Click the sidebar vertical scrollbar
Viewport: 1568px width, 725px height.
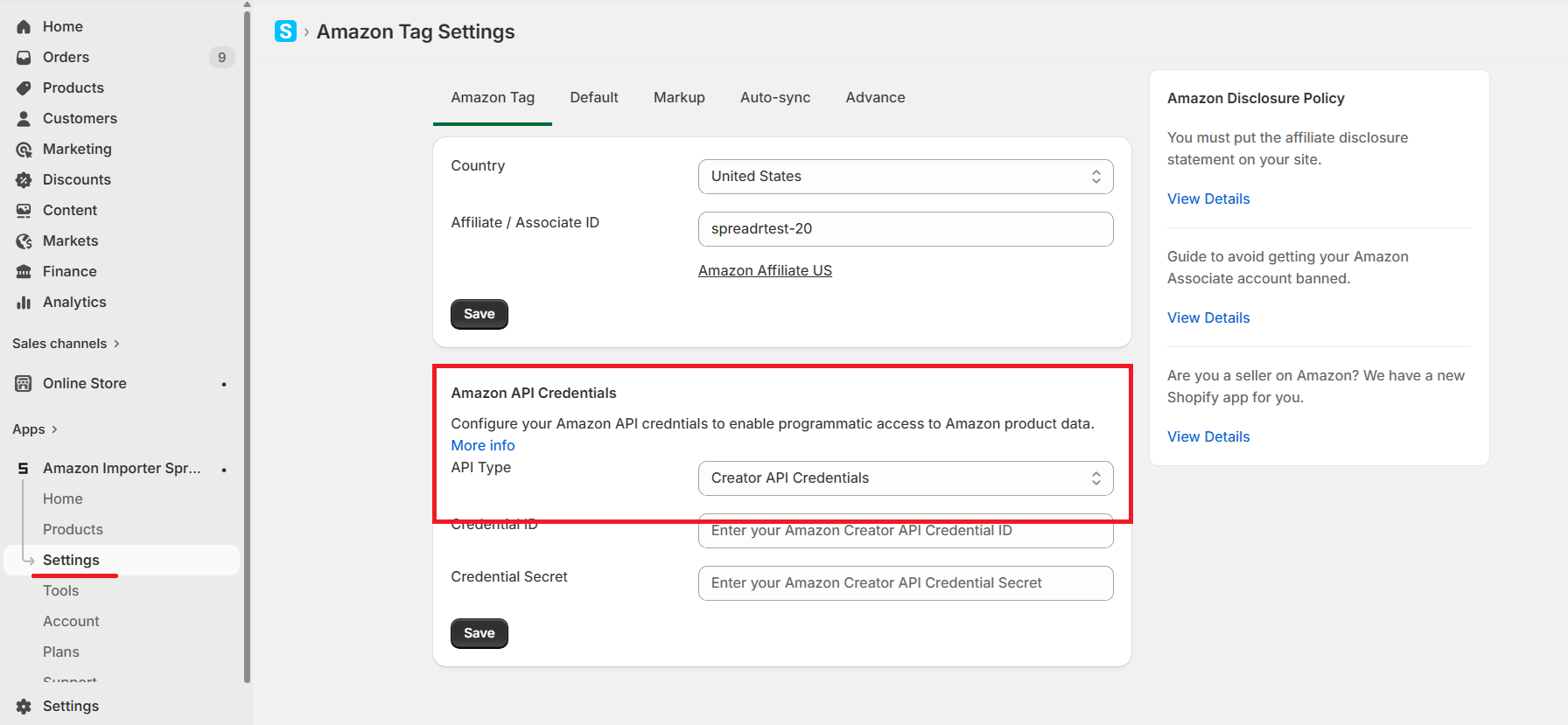pyautogui.click(x=247, y=345)
